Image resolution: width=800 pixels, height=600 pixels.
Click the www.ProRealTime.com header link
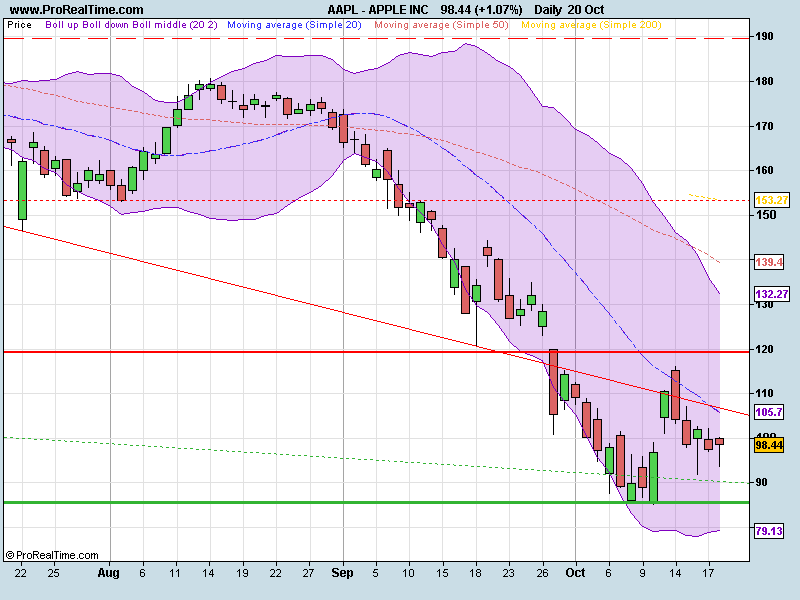[77, 10]
